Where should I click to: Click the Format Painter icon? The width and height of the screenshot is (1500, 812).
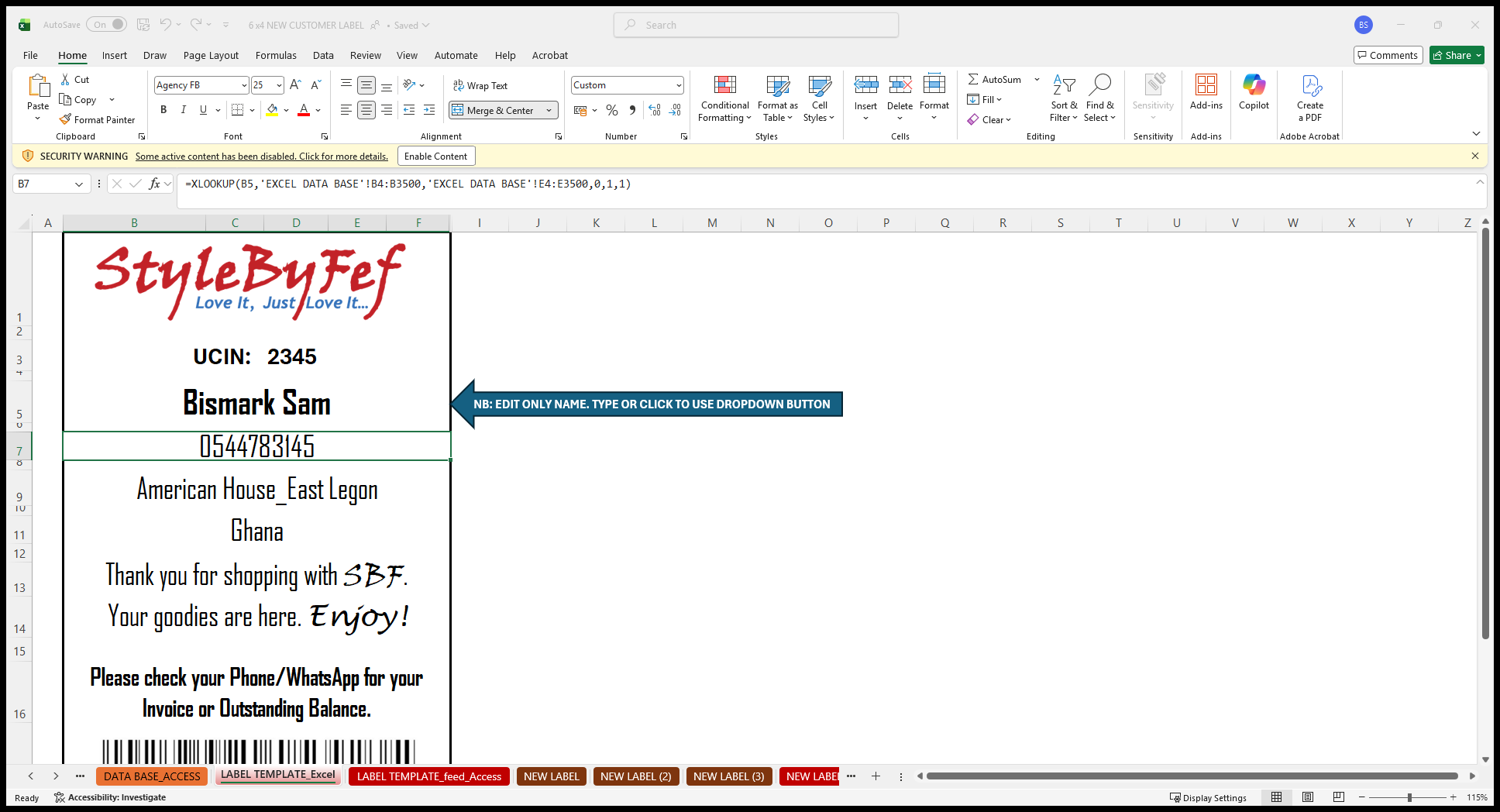pos(66,120)
